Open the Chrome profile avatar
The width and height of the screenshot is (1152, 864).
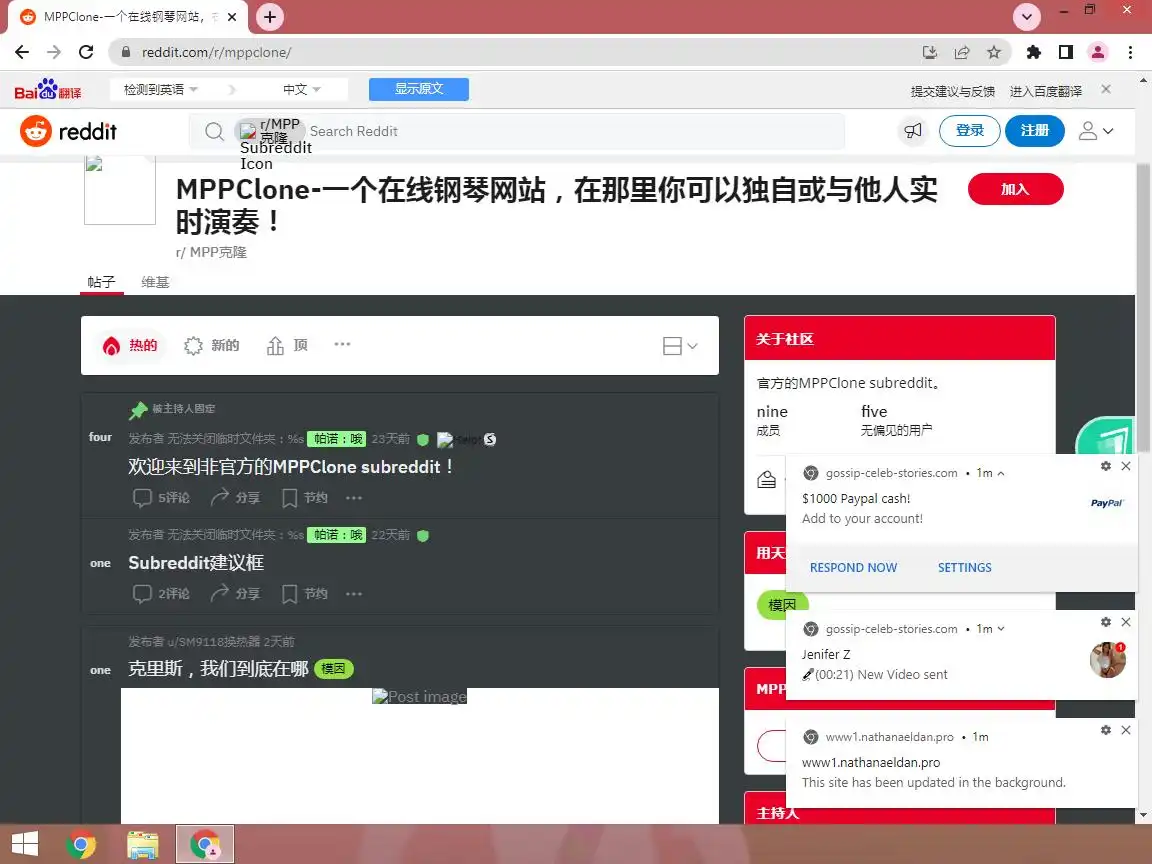[1098, 52]
